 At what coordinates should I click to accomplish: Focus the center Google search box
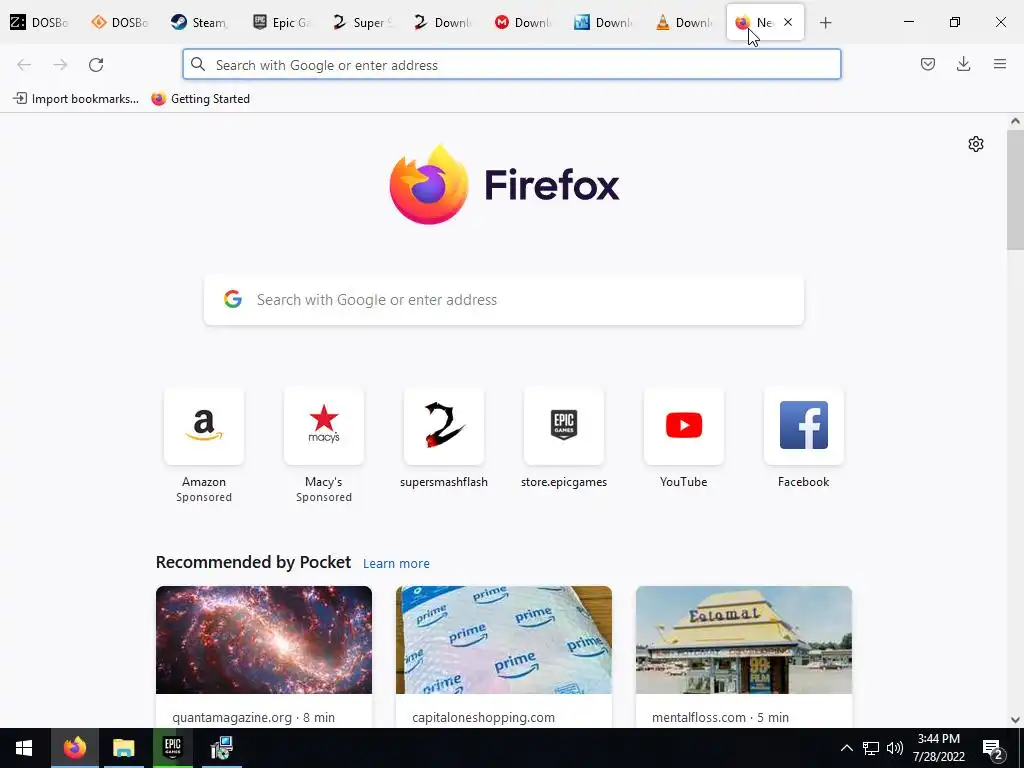[504, 300]
